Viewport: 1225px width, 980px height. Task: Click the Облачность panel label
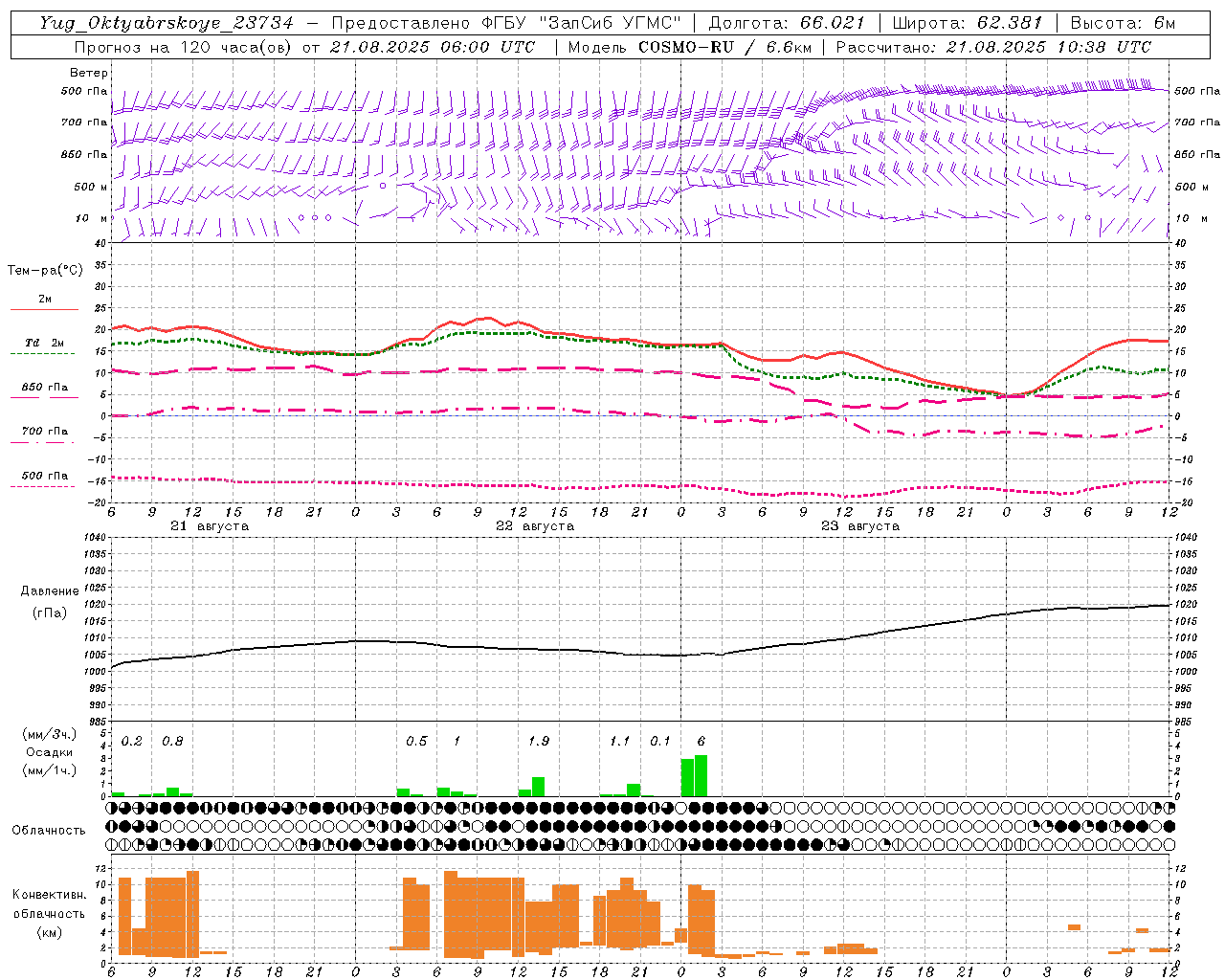pyautogui.click(x=49, y=831)
